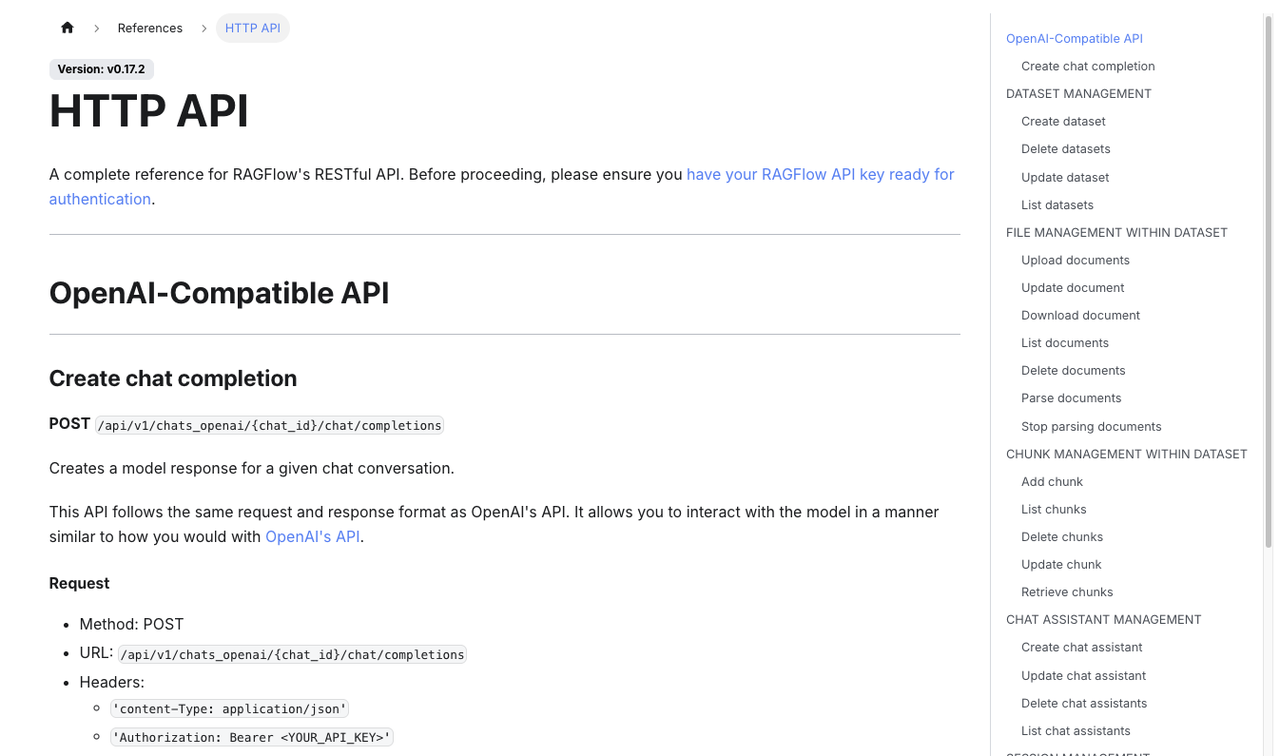Click the 'Method: POST' list item
The width and height of the screenshot is (1280, 756).
pyautogui.click(x=132, y=624)
